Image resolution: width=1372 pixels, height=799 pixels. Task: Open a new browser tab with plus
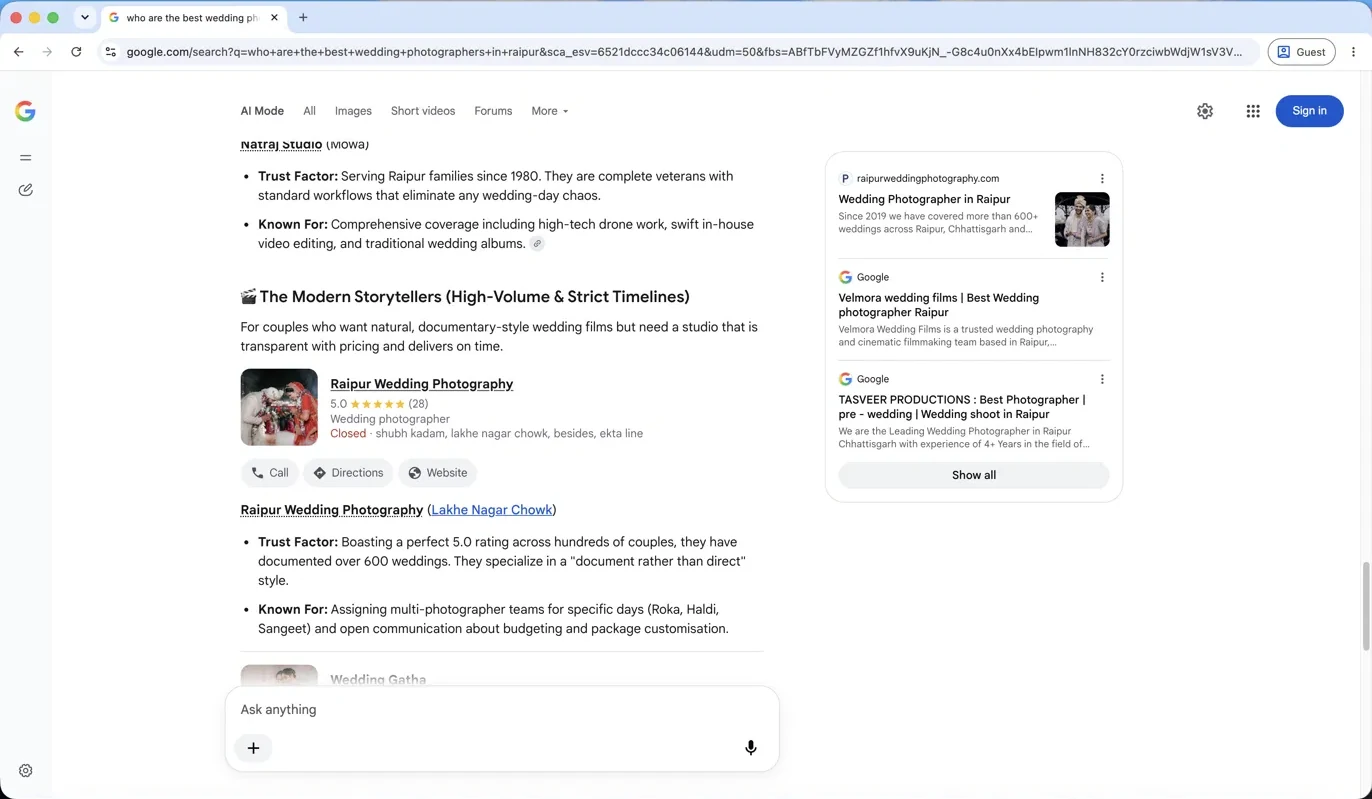pos(303,17)
